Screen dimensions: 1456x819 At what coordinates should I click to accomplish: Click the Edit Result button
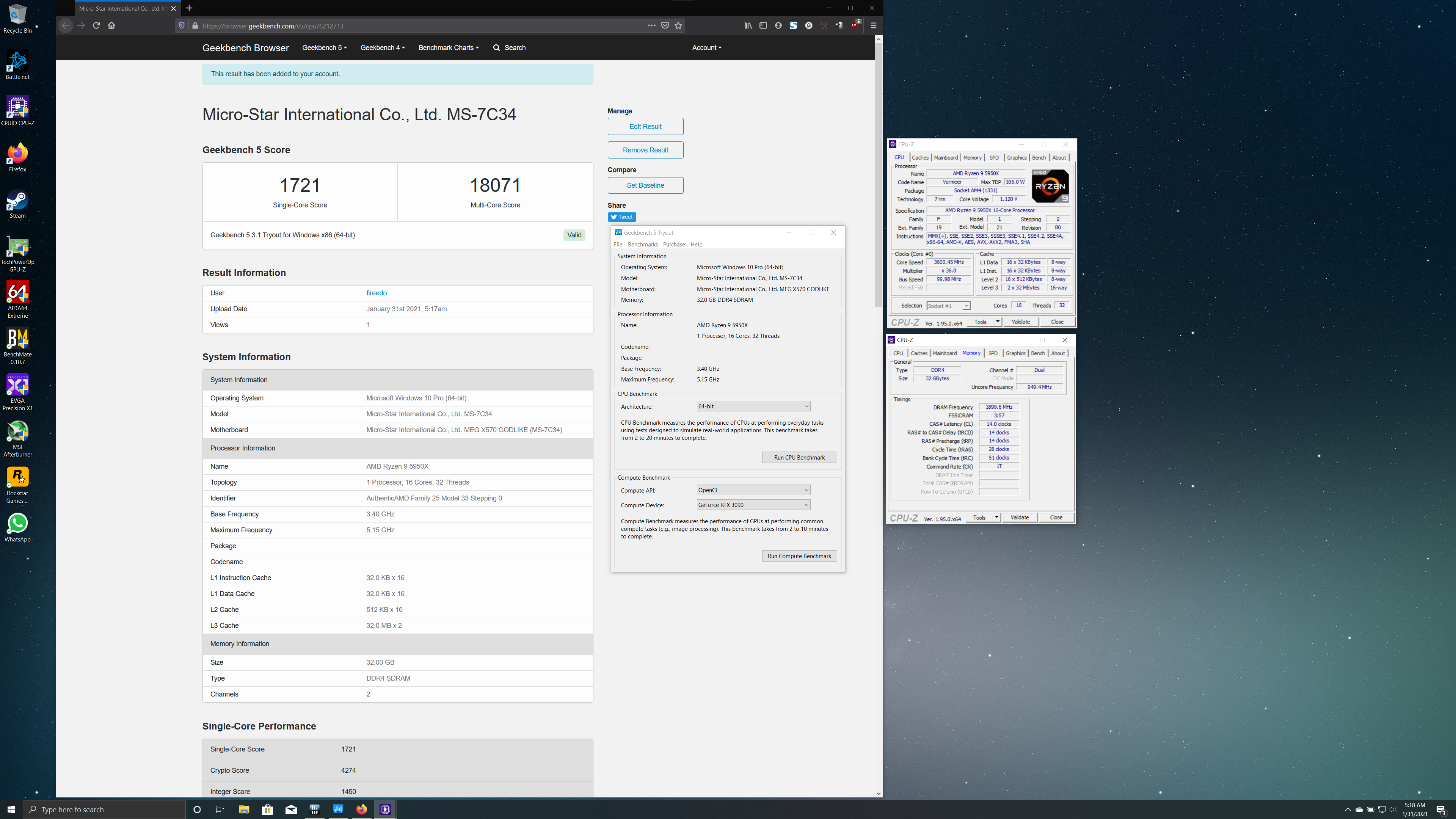tap(645, 127)
